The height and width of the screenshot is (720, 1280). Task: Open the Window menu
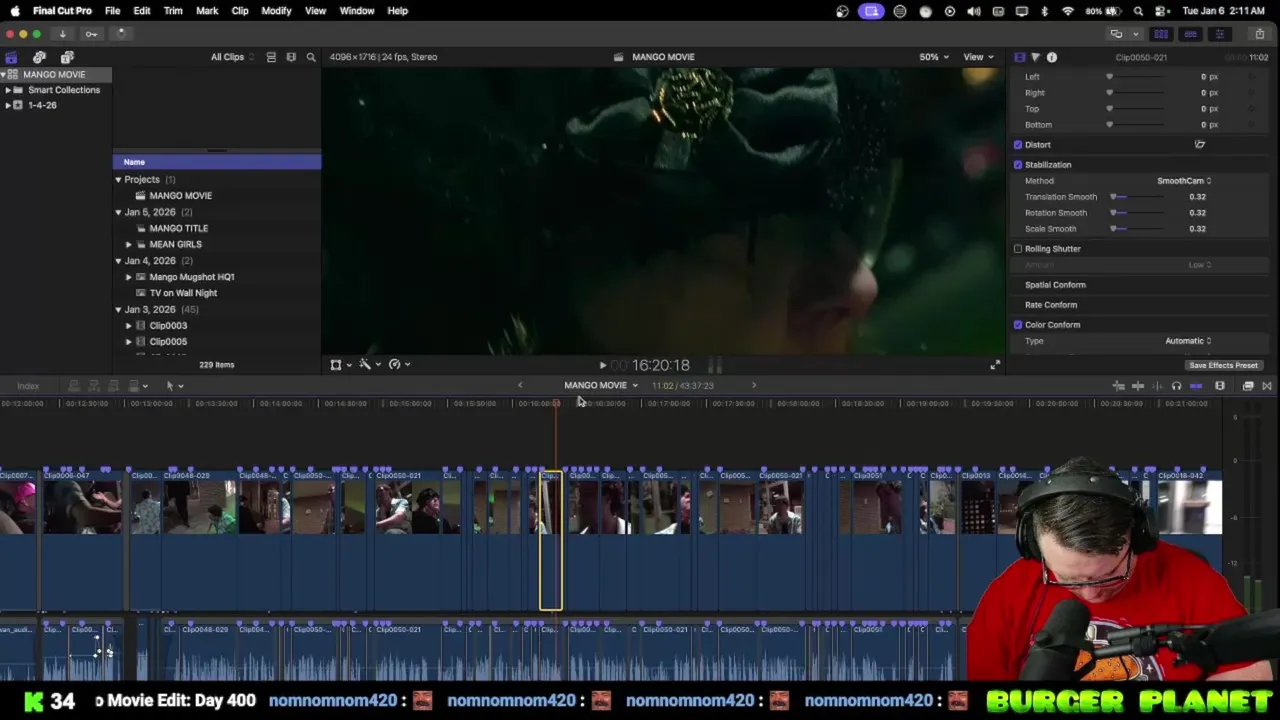pos(356,11)
